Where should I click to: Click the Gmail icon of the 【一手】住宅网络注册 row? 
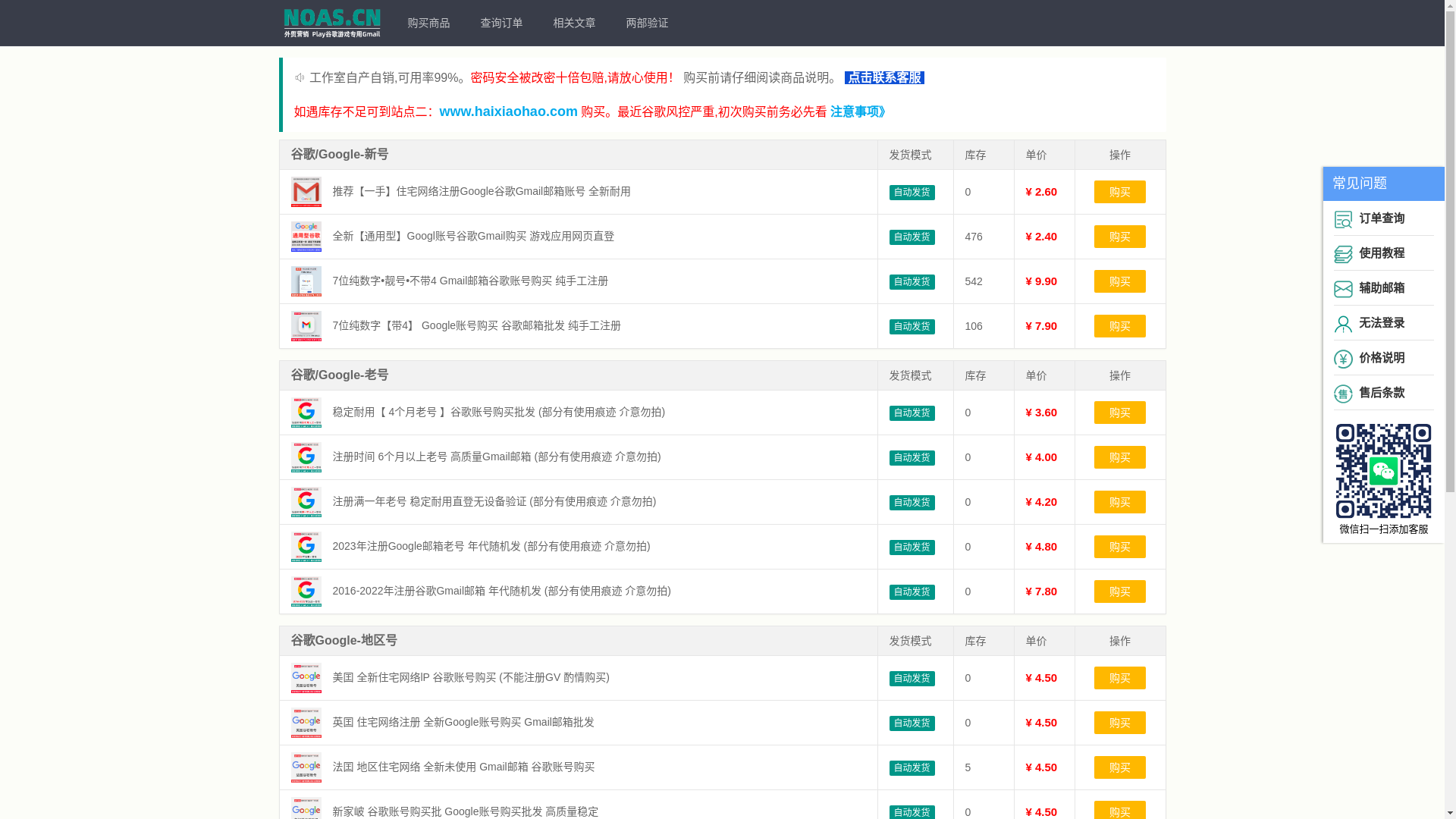(306, 192)
